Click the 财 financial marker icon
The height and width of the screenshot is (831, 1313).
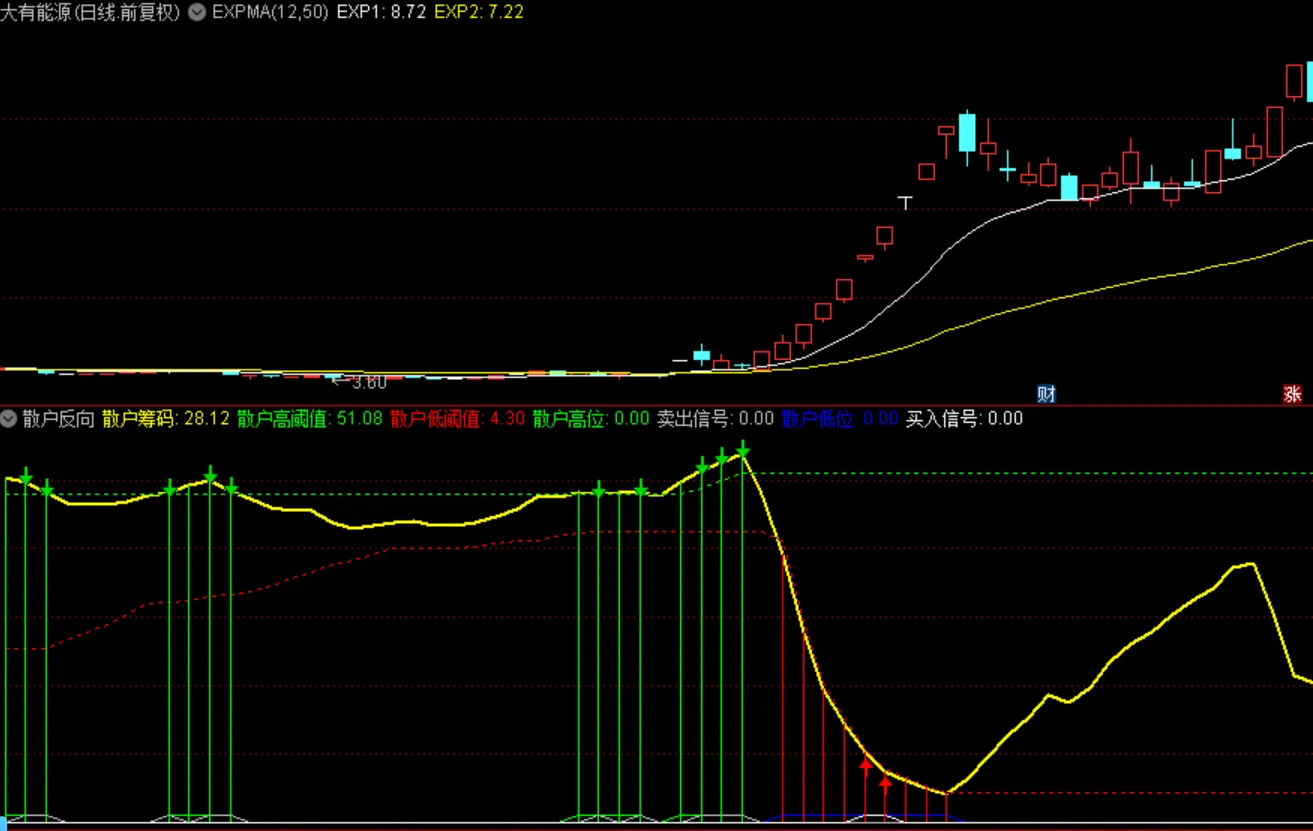tap(1045, 393)
